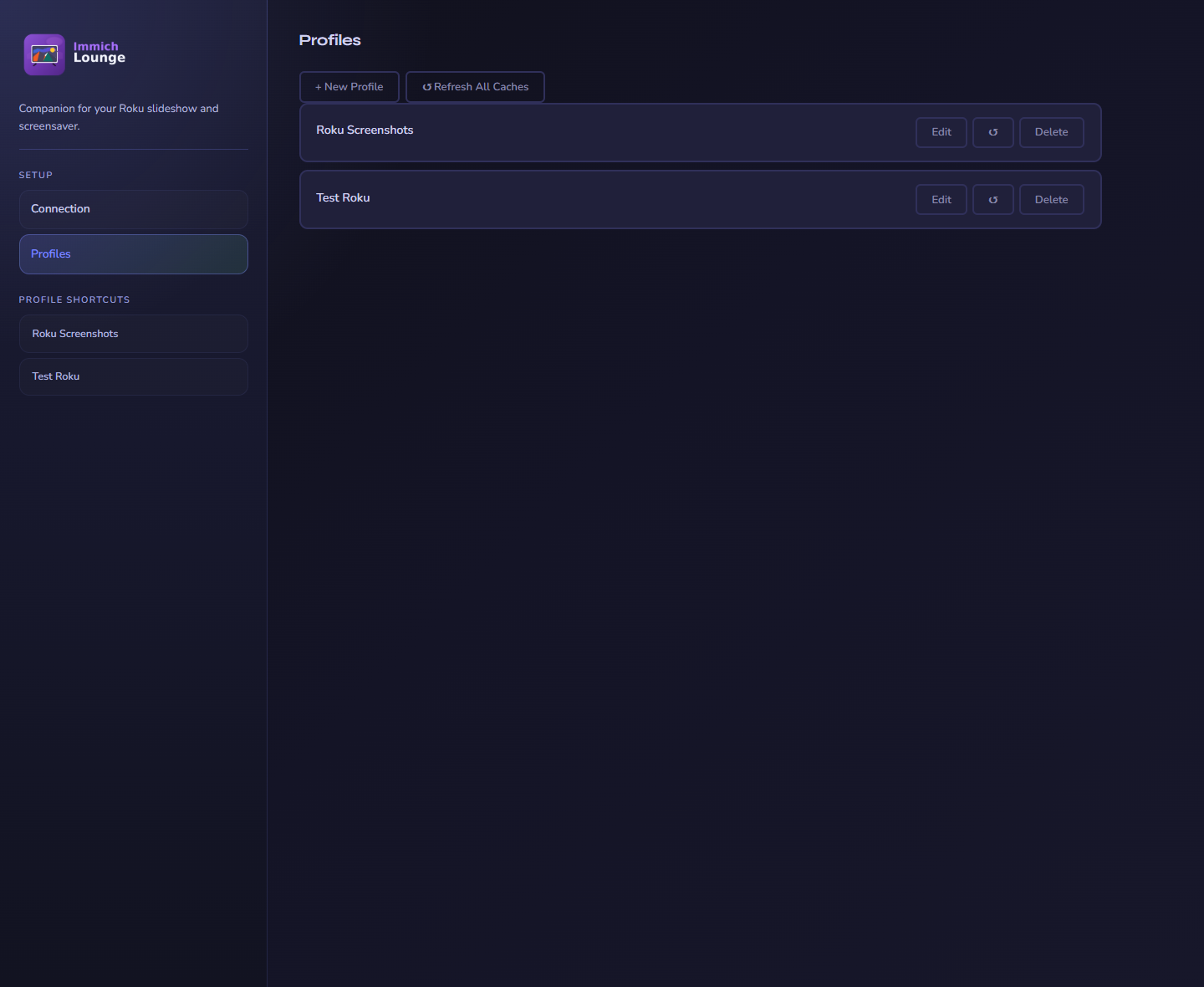Select the Profiles entry in Setup sidebar
The image size is (1204, 987).
click(x=133, y=253)
